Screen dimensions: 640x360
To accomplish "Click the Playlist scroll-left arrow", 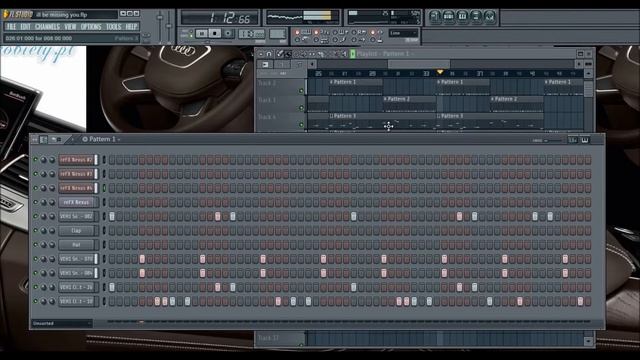I will 312,64.
